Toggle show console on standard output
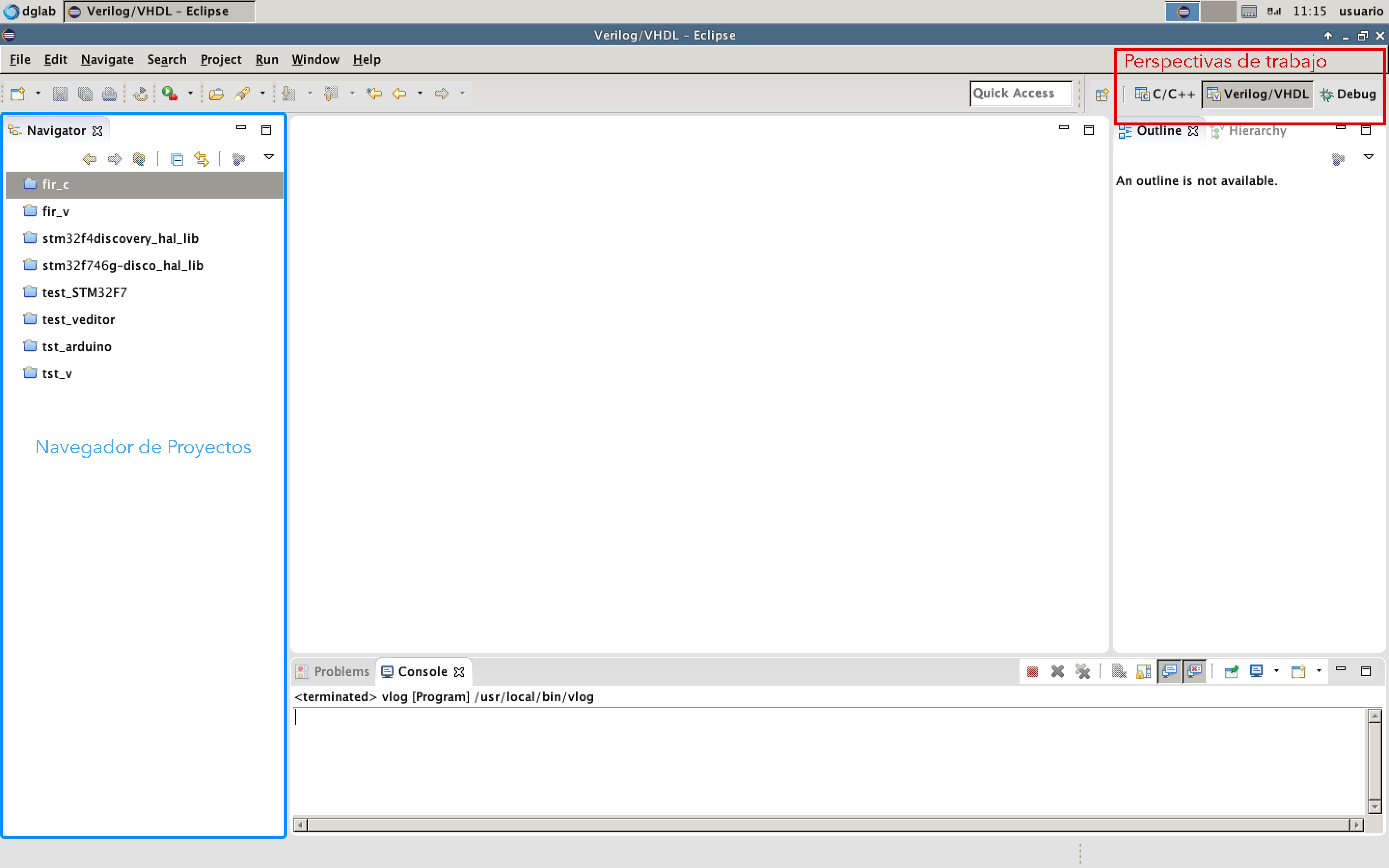 coord(1169,671)
